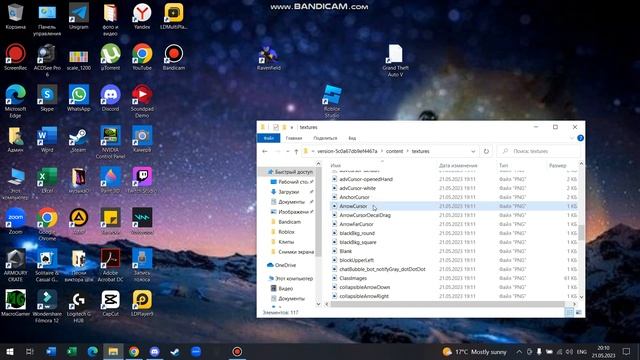The image size is (640, 360).
Task: Open Word desktop shortcut
Action: point(47,139)
